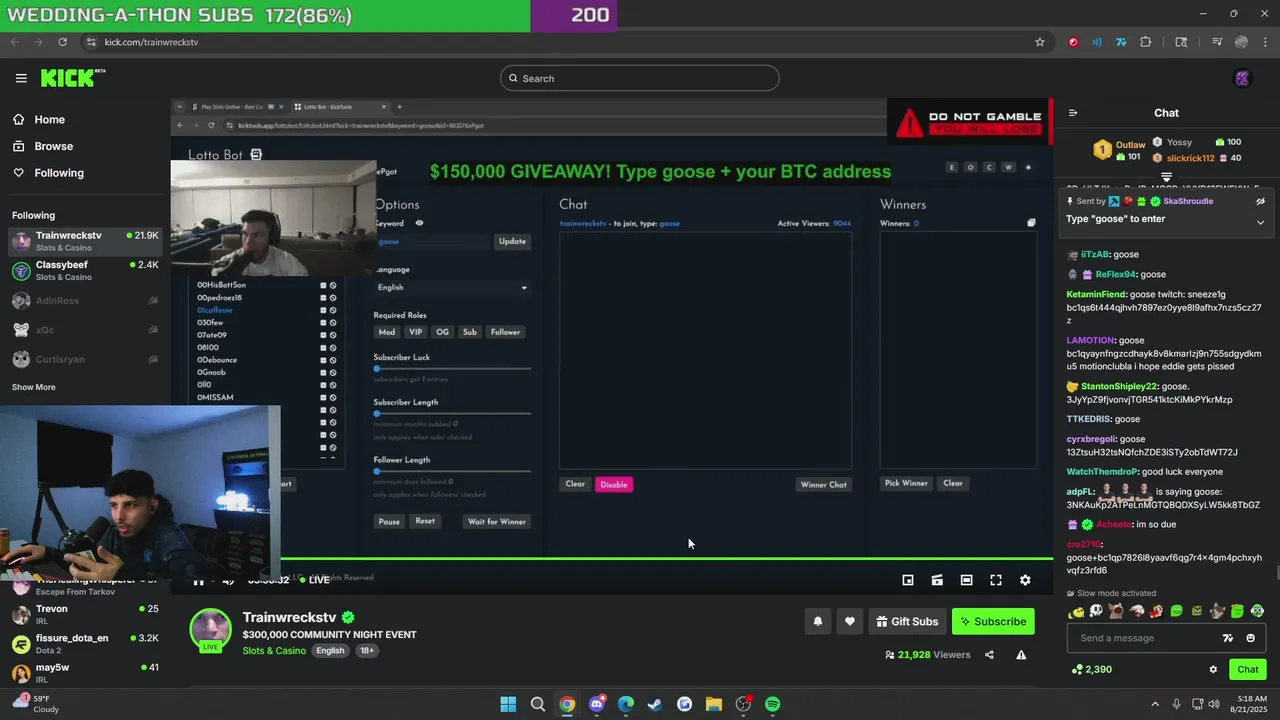Viewport: 1280px width, 720px height.
Task: Collapse the pinned message chevron
Action: click(x=1260, y=222)
